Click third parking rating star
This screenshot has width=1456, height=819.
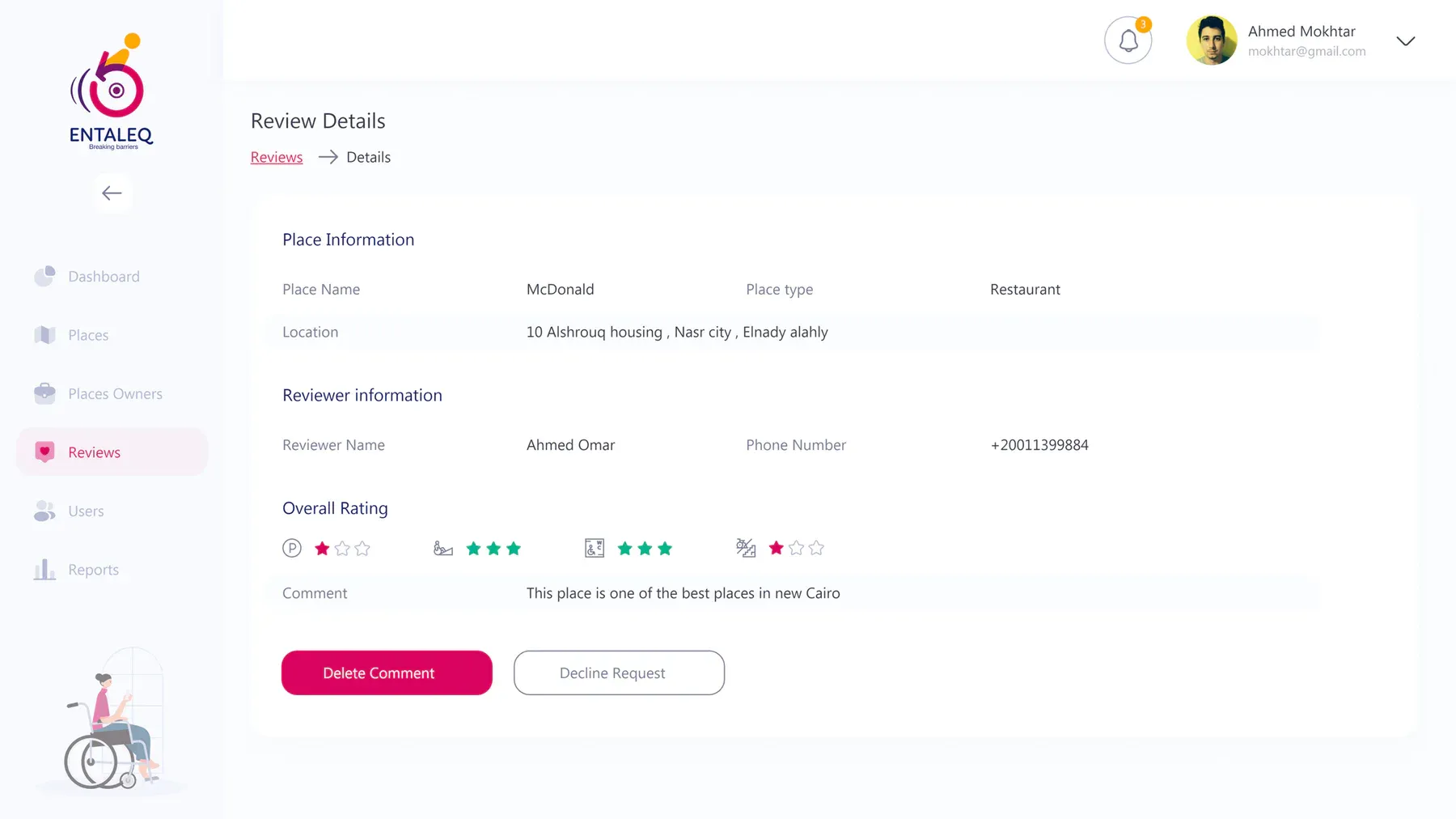coord(362,548)
